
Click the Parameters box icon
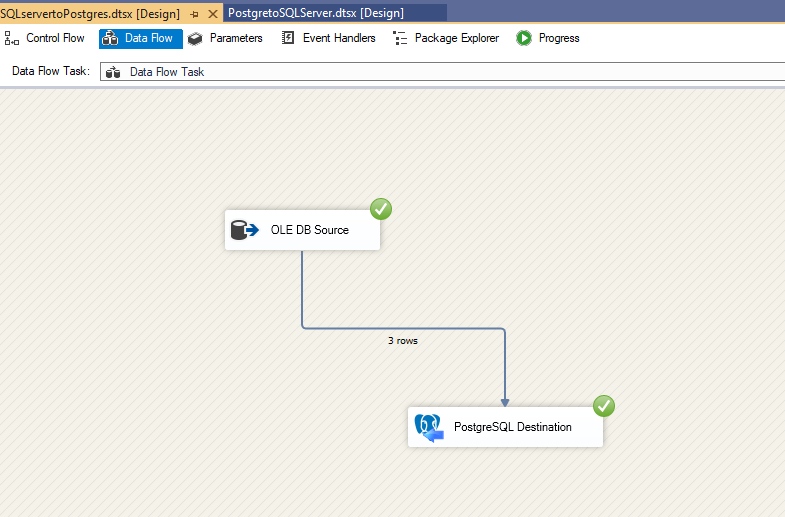click(195, 39)
